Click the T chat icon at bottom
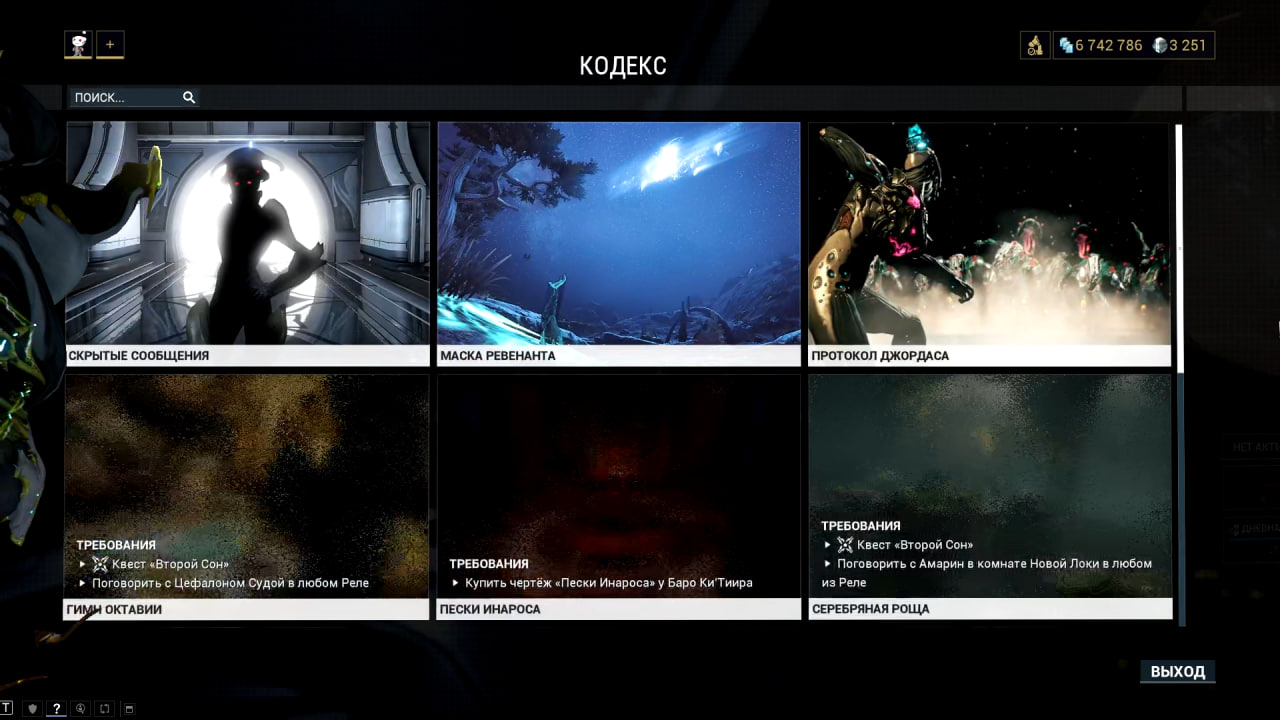The height and width of the screenshot is (720, 1280). pyautogui.click(x=7, y=708)
